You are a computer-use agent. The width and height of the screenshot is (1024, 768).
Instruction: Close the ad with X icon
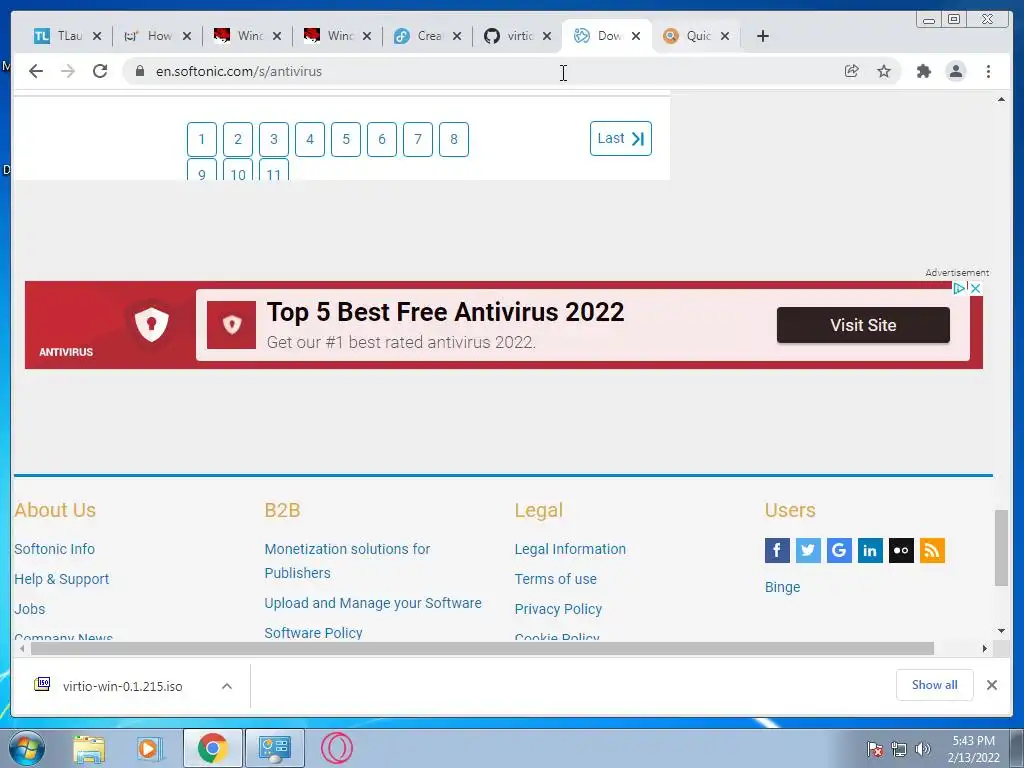click(976, 288)
